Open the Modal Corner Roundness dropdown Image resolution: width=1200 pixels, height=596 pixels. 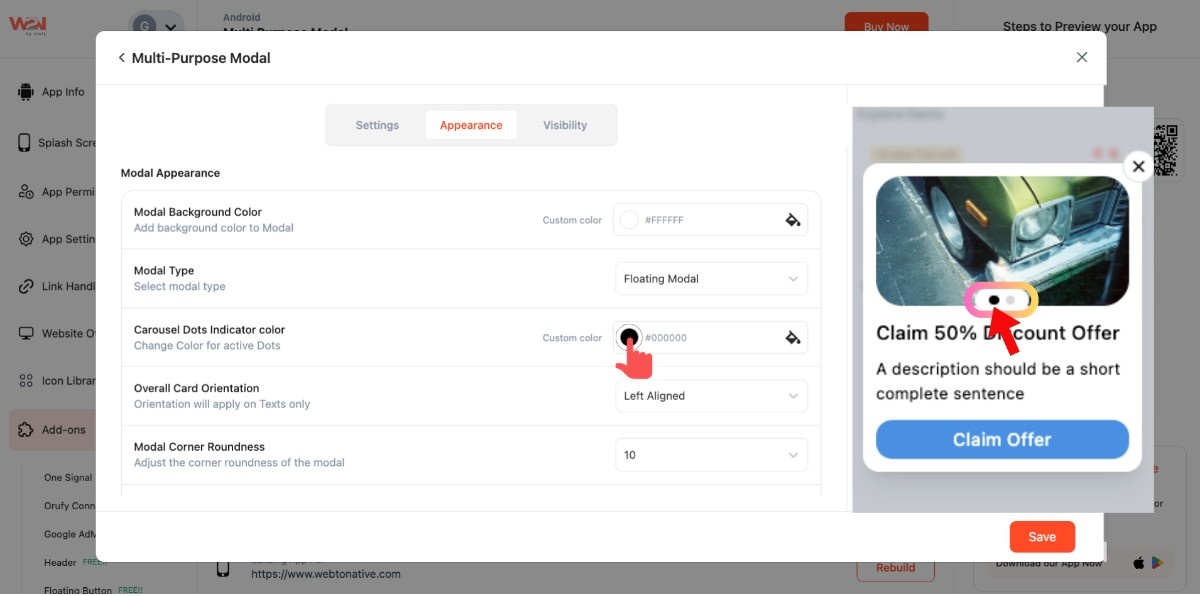click(x=710, y=455)
